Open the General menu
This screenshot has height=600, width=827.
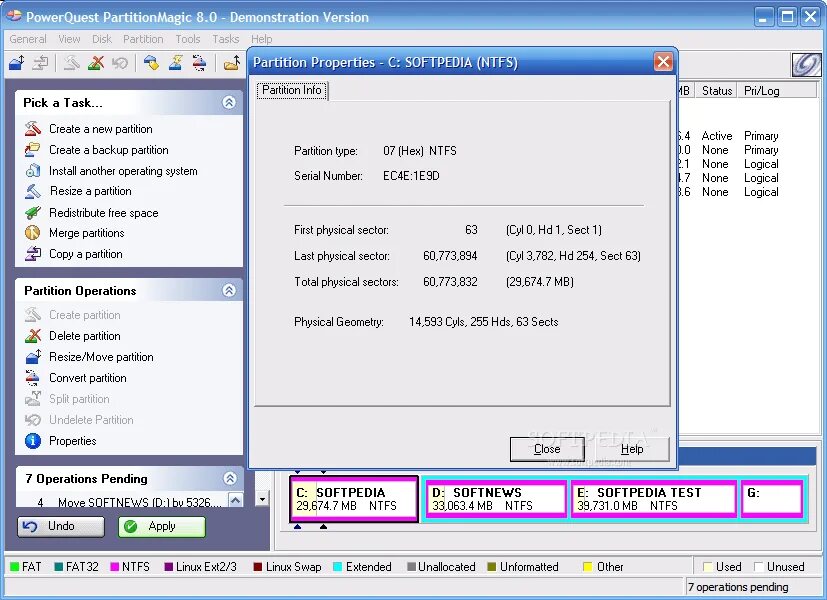[28, 39]
